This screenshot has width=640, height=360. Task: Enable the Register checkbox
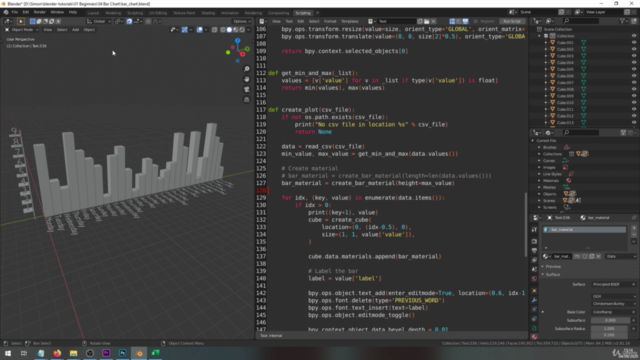(x=476, y=21)
